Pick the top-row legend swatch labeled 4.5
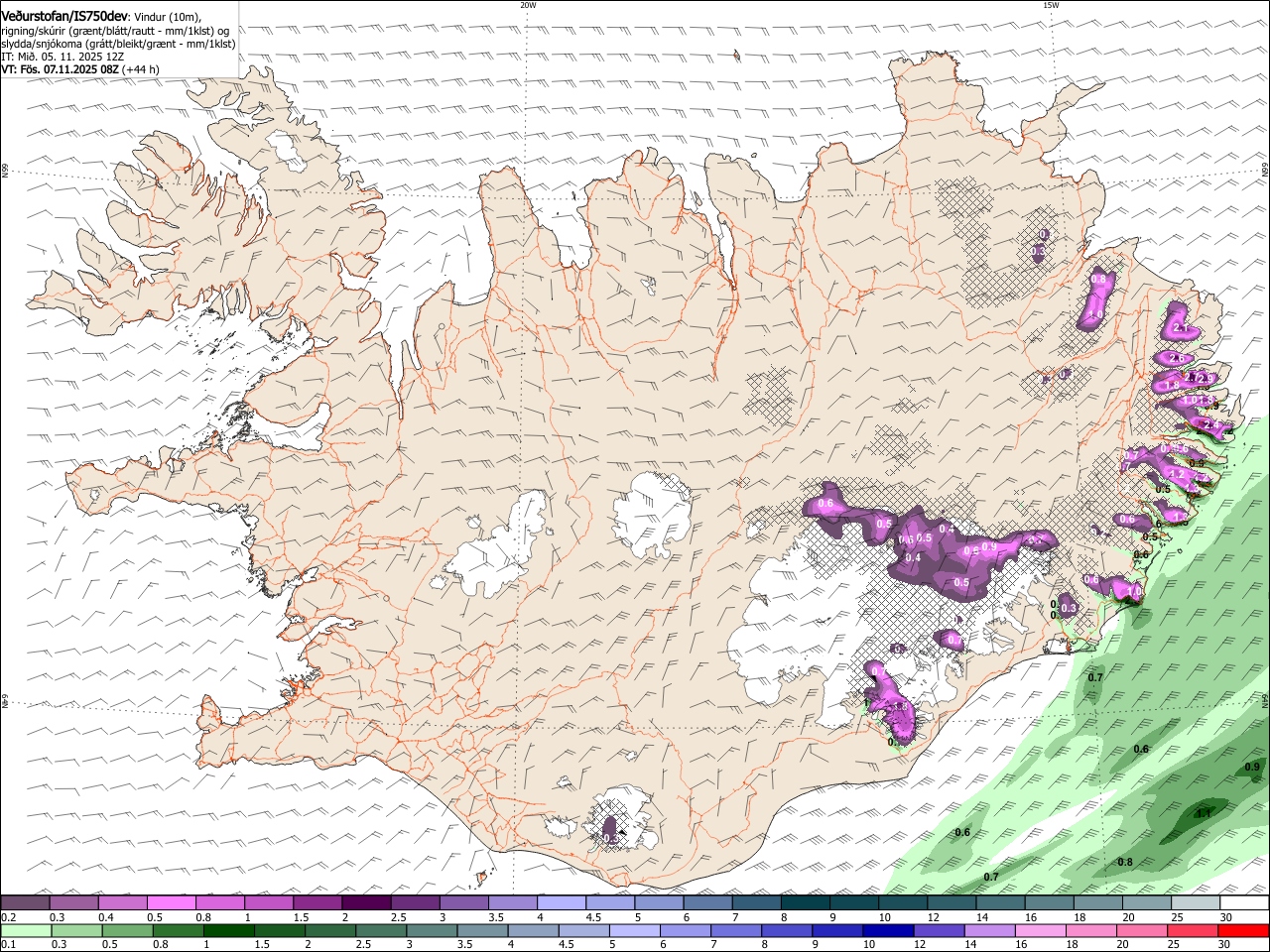 coord(609,902)
